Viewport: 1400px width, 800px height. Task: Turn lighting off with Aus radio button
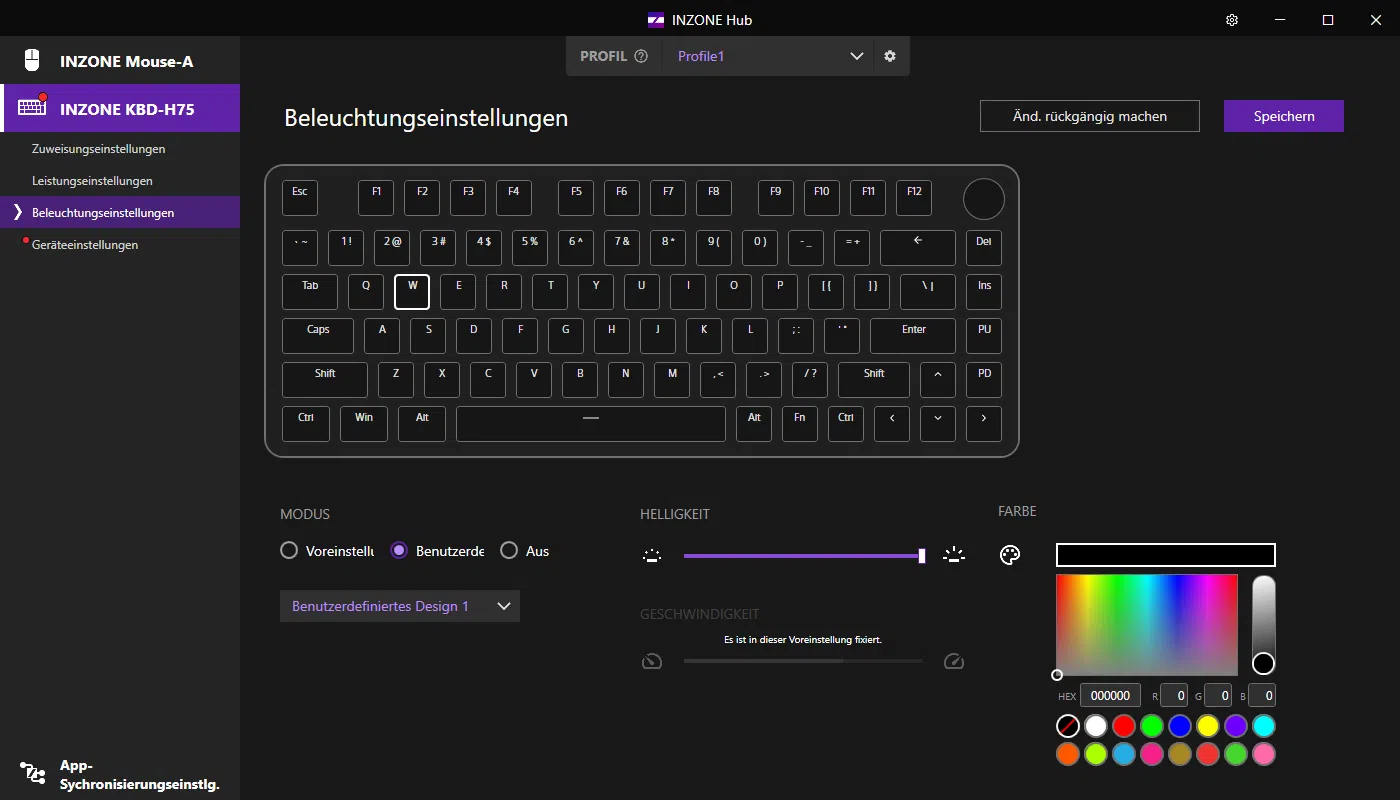point(509,550)
